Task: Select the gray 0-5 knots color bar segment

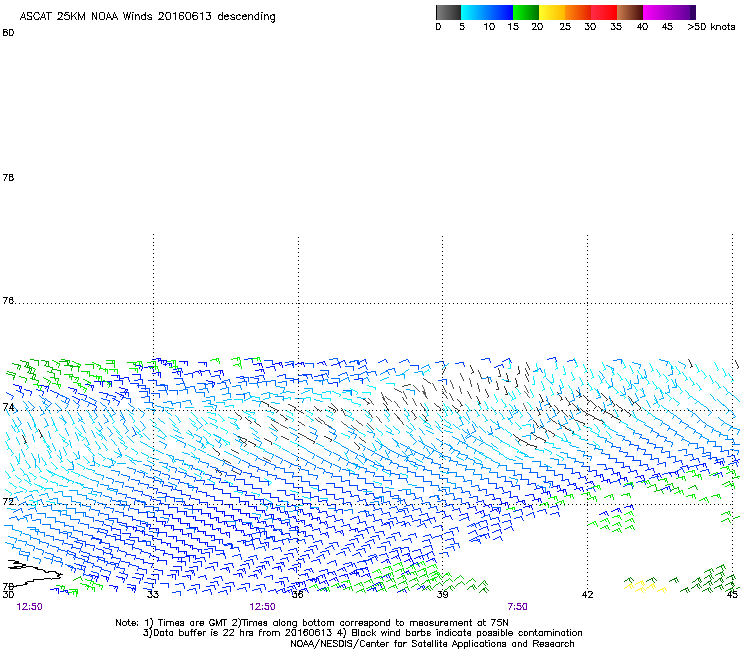Action: tap(448, 12)
